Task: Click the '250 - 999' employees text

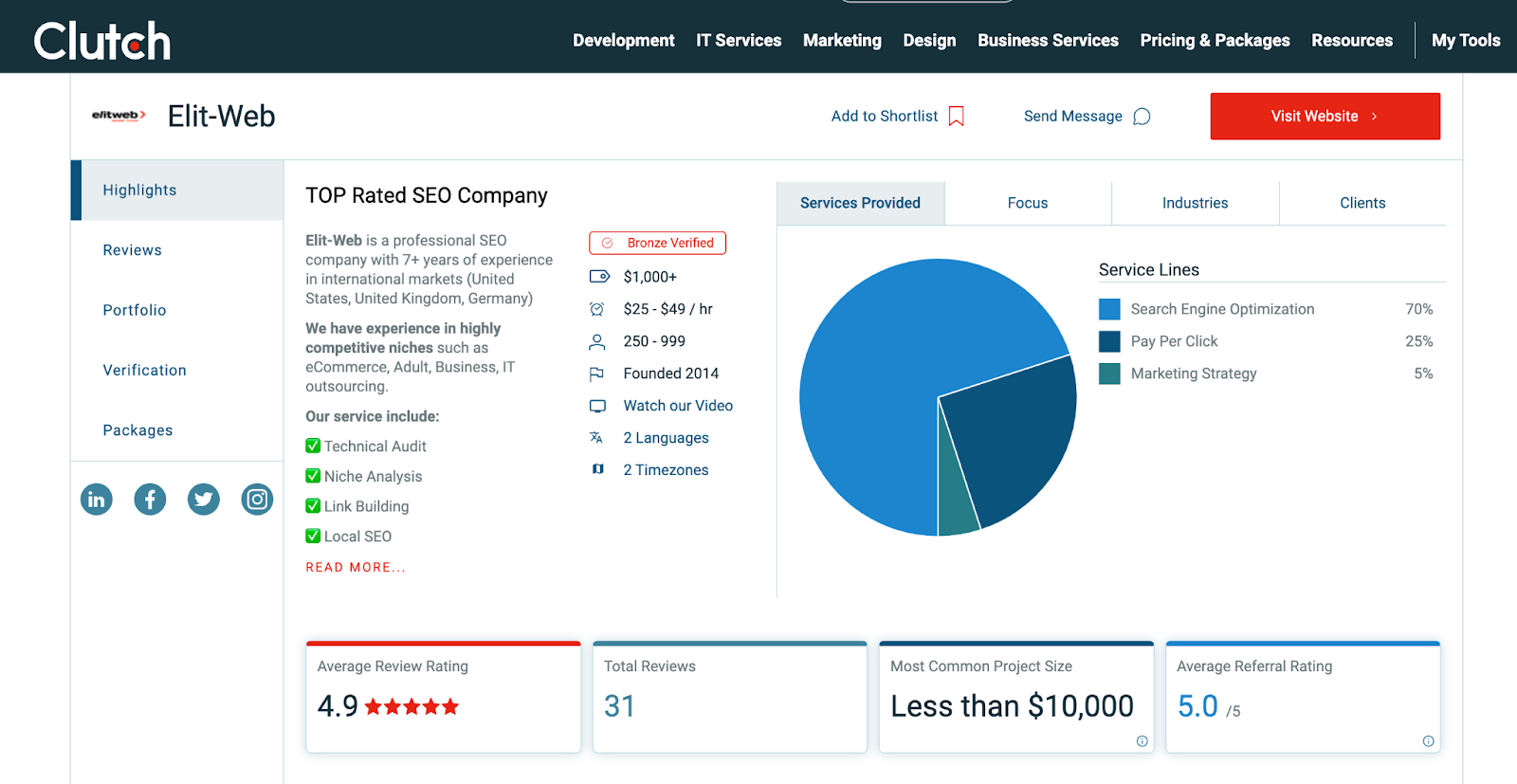Action: [654, 341]
